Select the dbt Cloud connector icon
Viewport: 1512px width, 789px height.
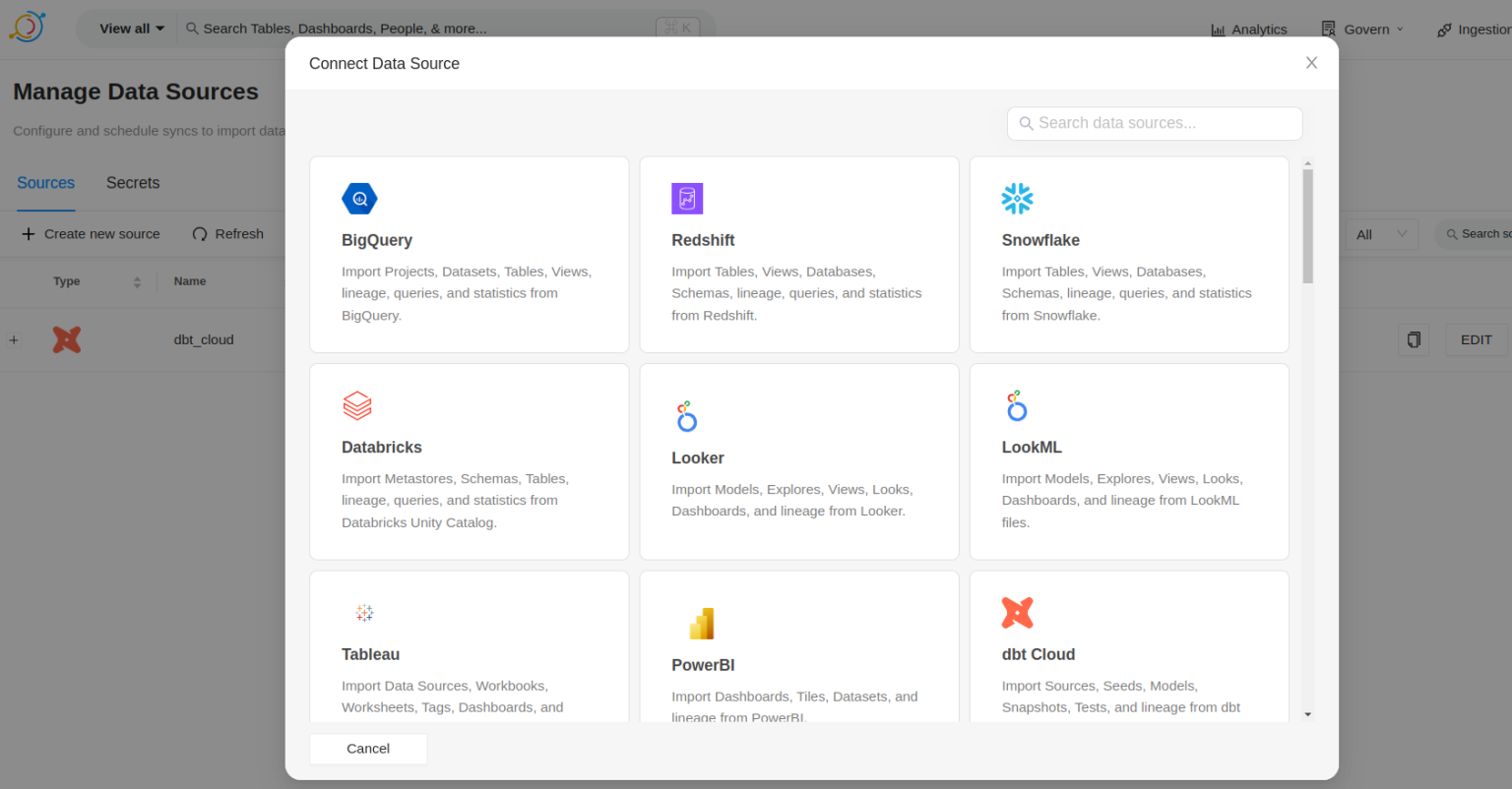coord(1018,612)
